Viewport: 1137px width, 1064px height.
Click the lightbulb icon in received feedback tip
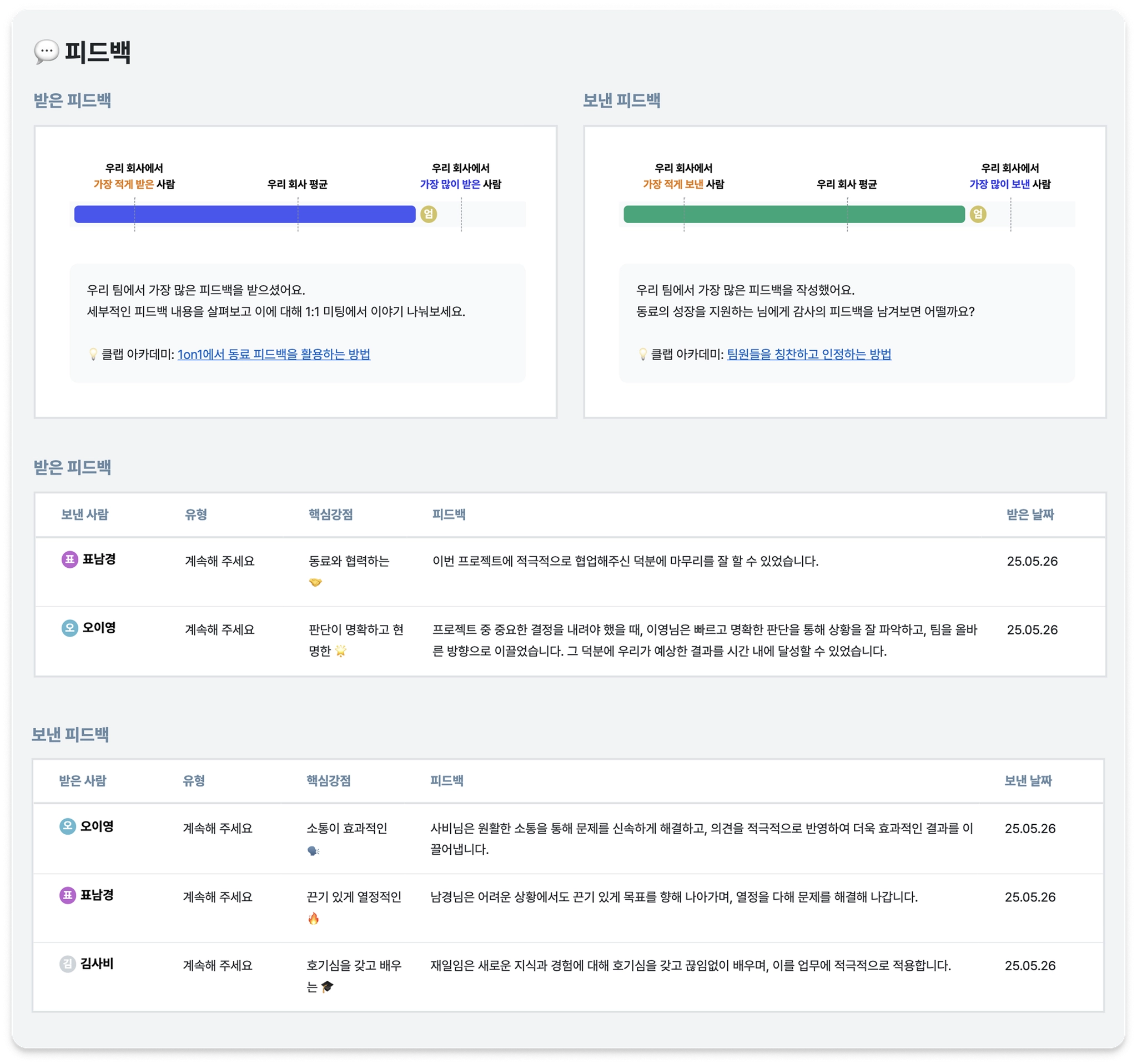pyautogui.click(x=93, y=355)
